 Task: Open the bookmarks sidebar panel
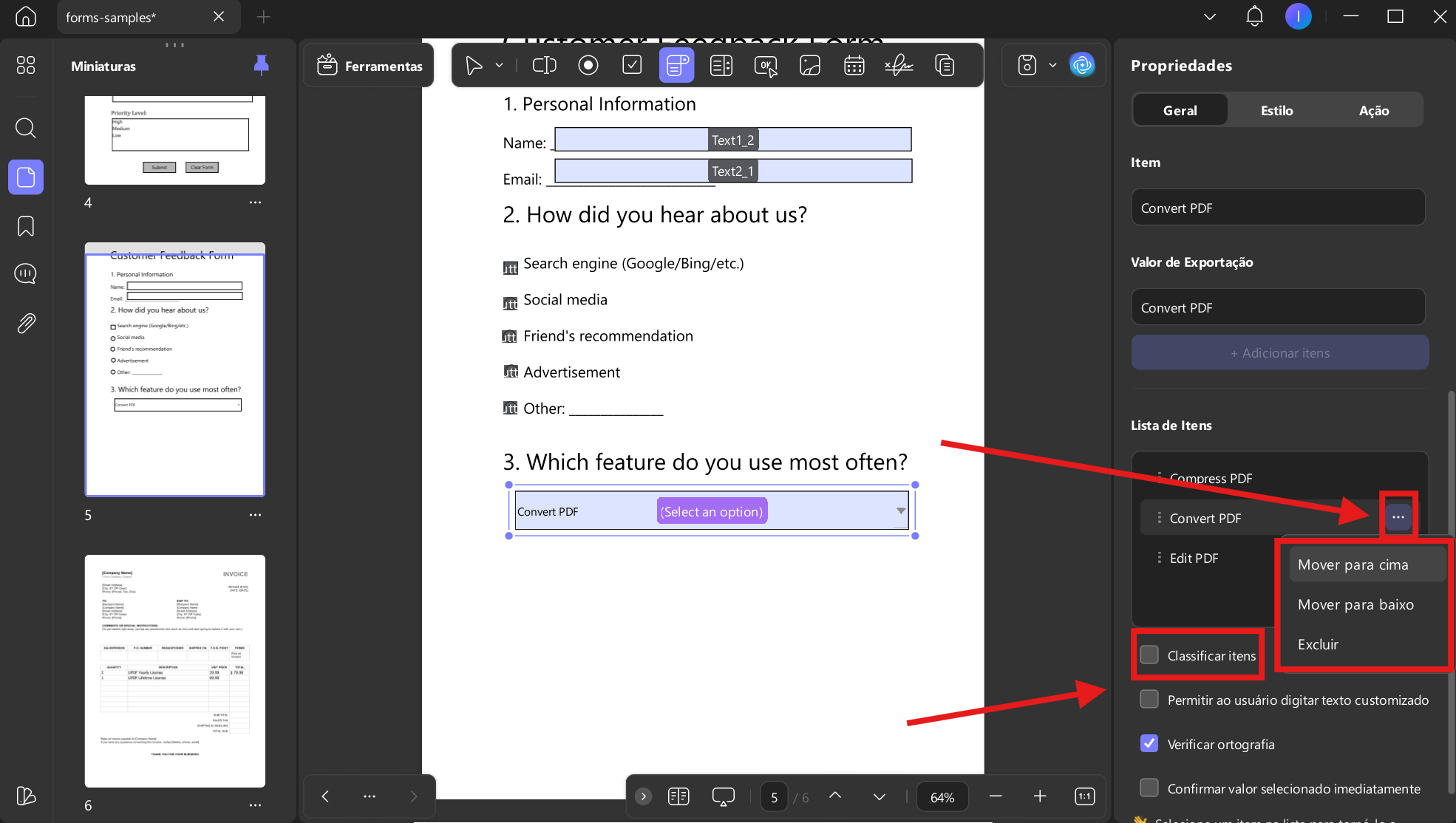[26, 226]
